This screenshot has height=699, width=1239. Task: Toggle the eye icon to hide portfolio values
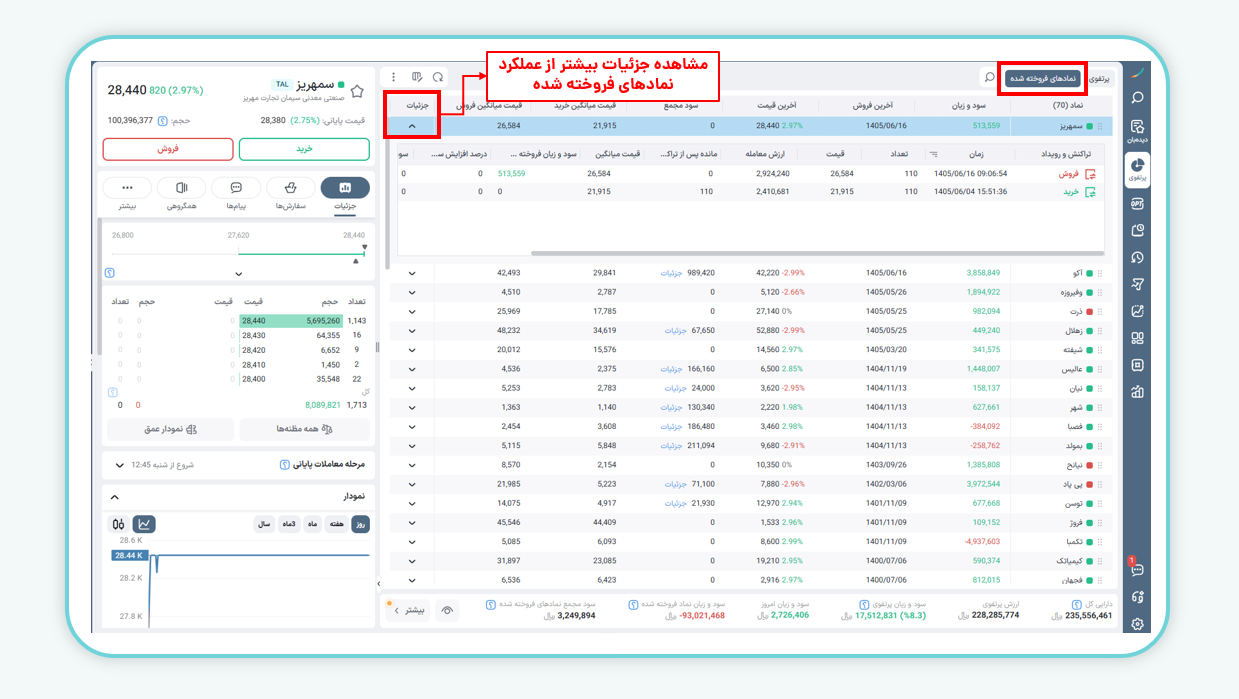[447, 609]
